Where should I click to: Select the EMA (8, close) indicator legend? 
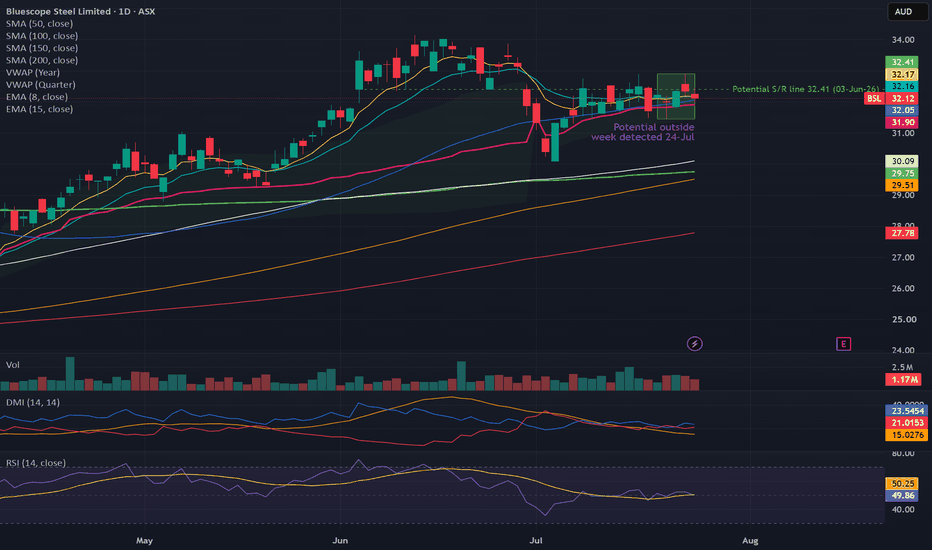click(37, 97)
